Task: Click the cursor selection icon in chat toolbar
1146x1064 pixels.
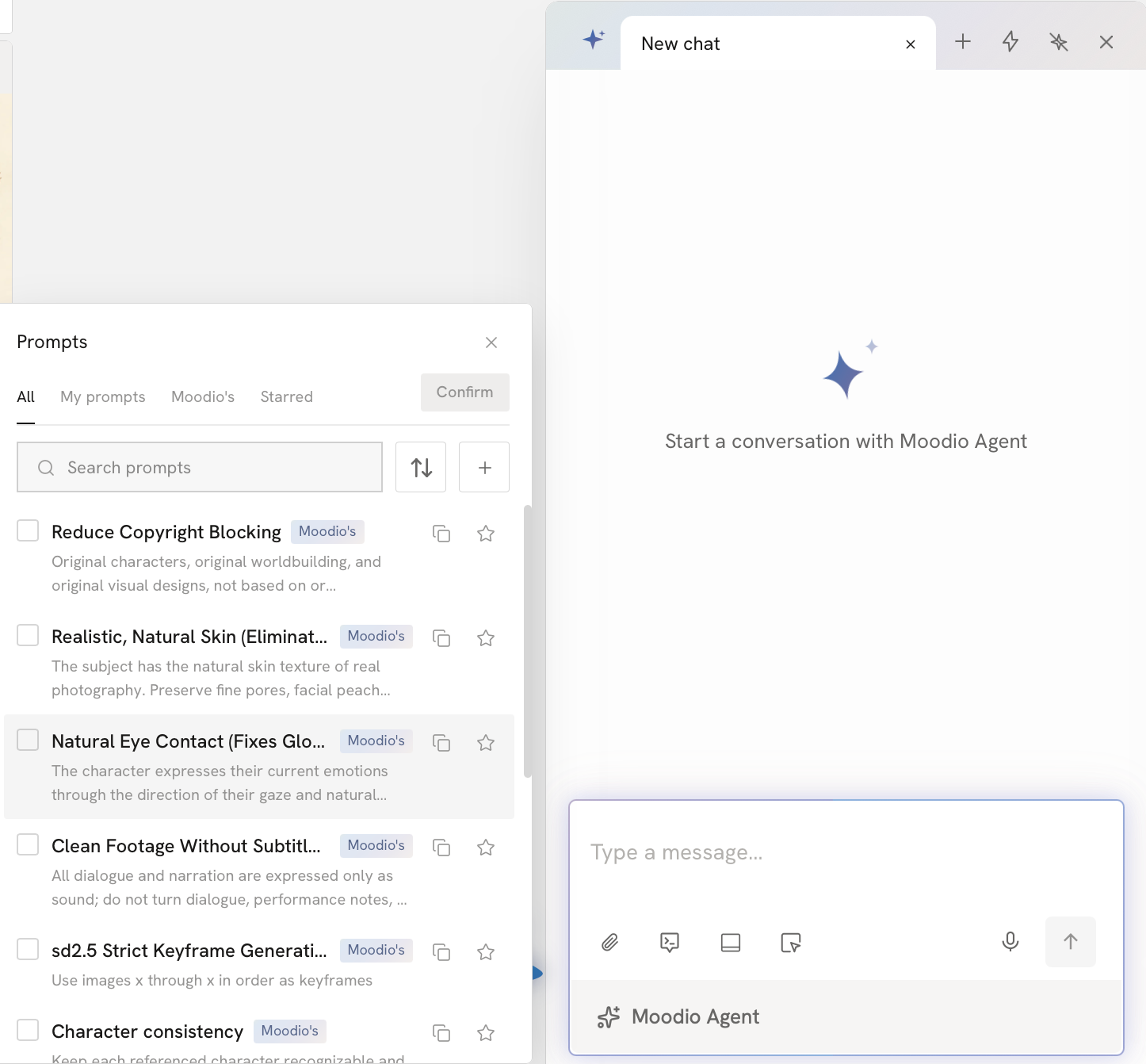Action: click(x=791, y=942)
